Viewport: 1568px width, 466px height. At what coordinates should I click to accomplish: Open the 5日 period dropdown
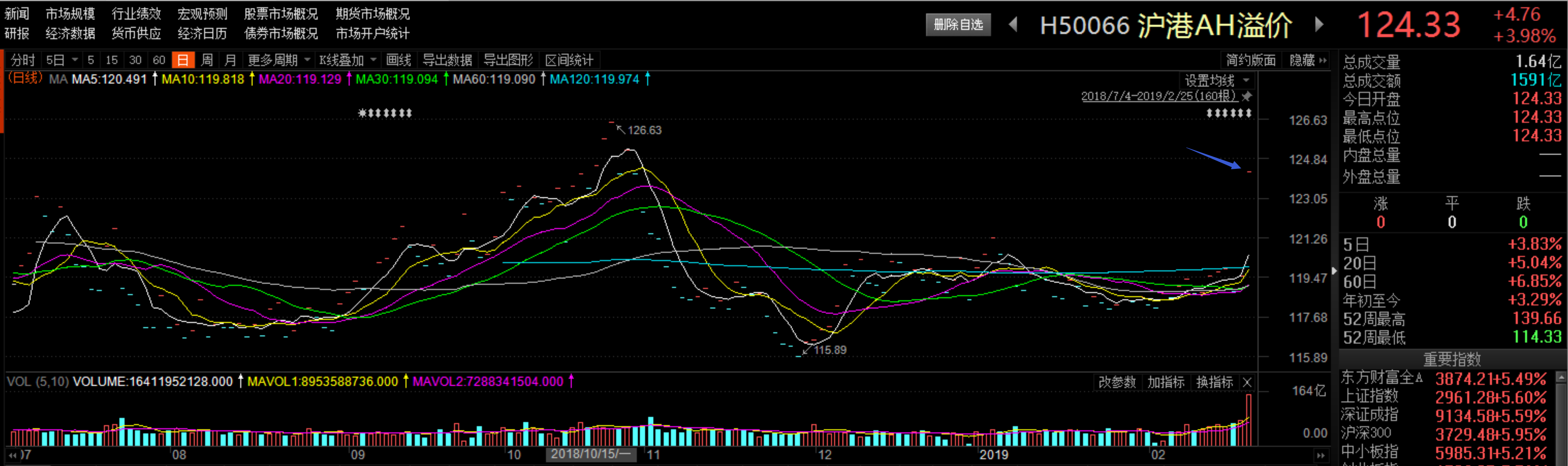point(75,60)
